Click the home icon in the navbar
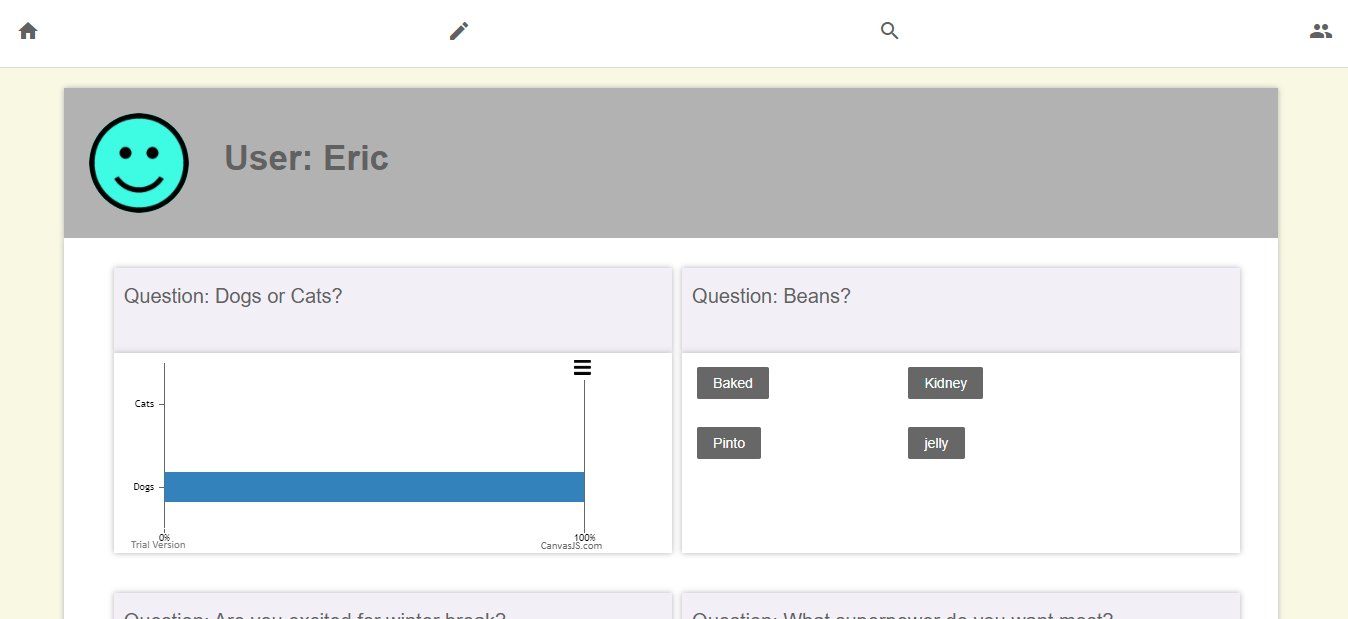Image resolution: width=1348 pixels, height=619 pixels. pyautogui.click(x=27, y=30)
